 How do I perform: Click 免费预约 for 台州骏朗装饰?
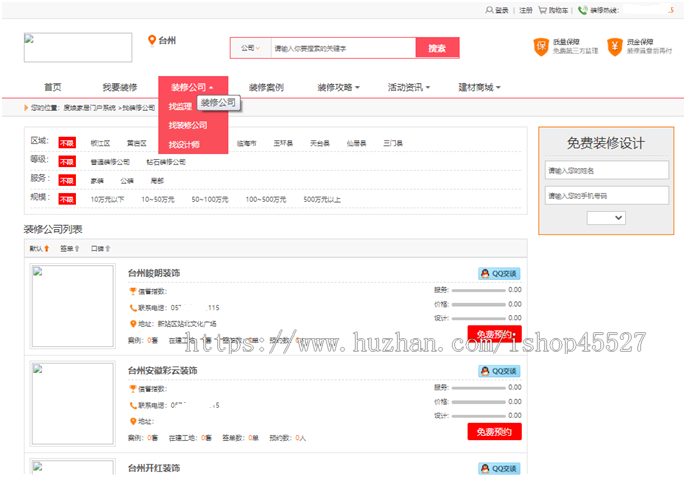(494, 334)
